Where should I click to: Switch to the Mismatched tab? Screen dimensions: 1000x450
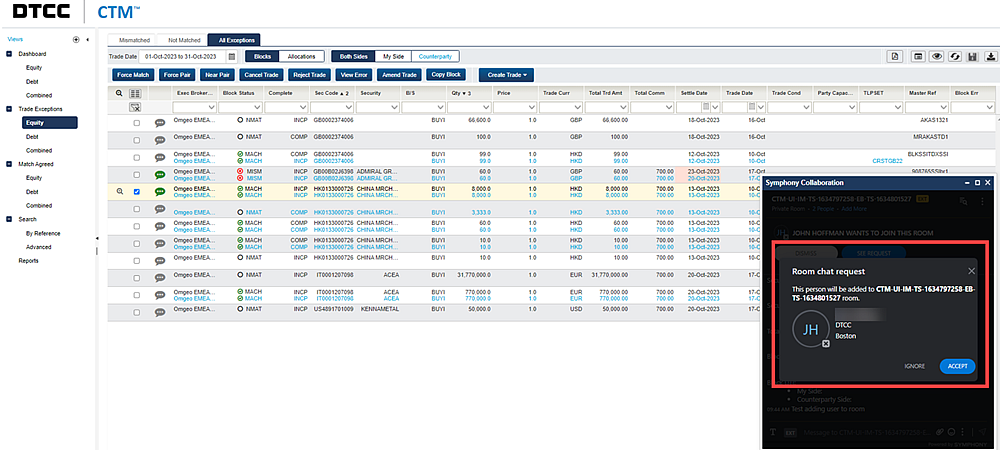point(134,40)
